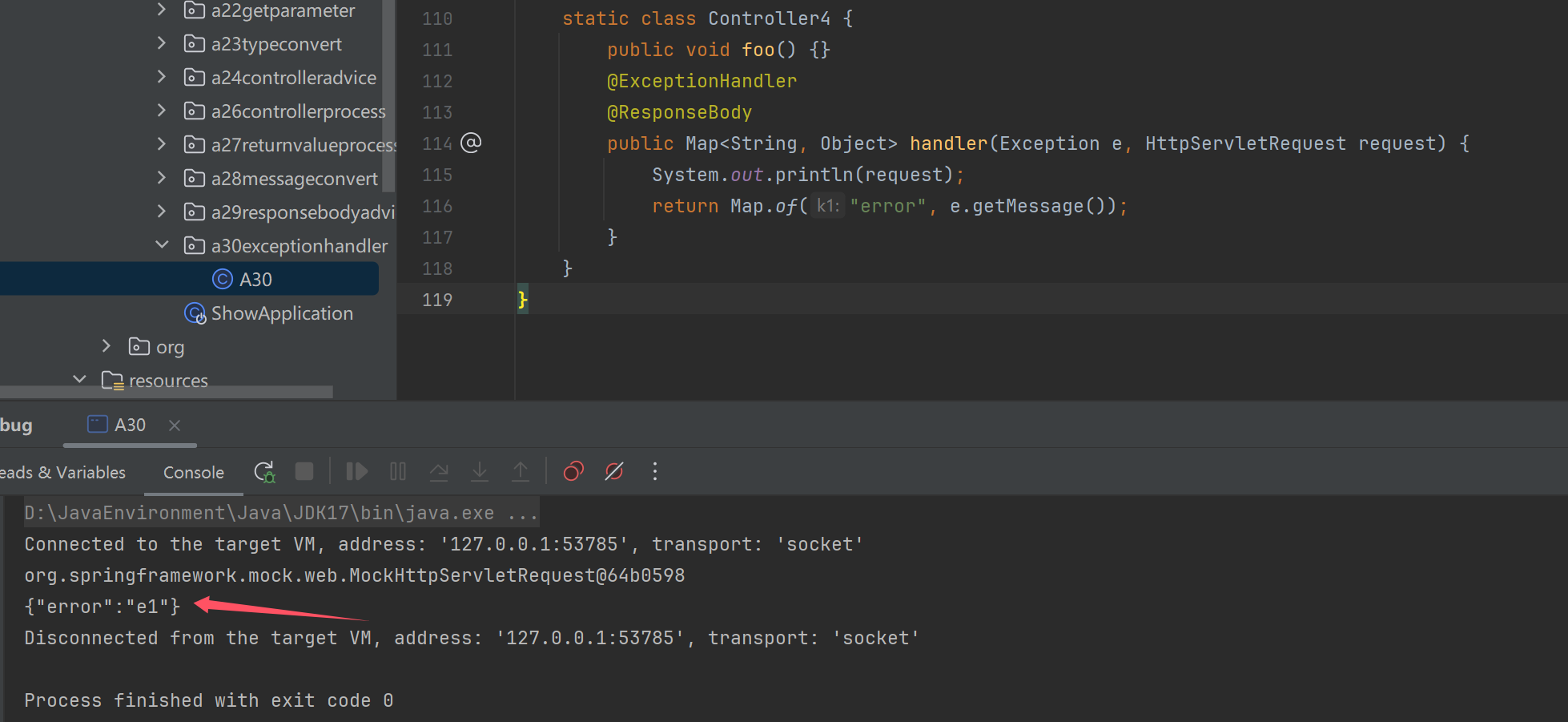The image size is (1568, 722).
Task: Expand the a29responsebodyadvice package
Action: pos(161,212)
